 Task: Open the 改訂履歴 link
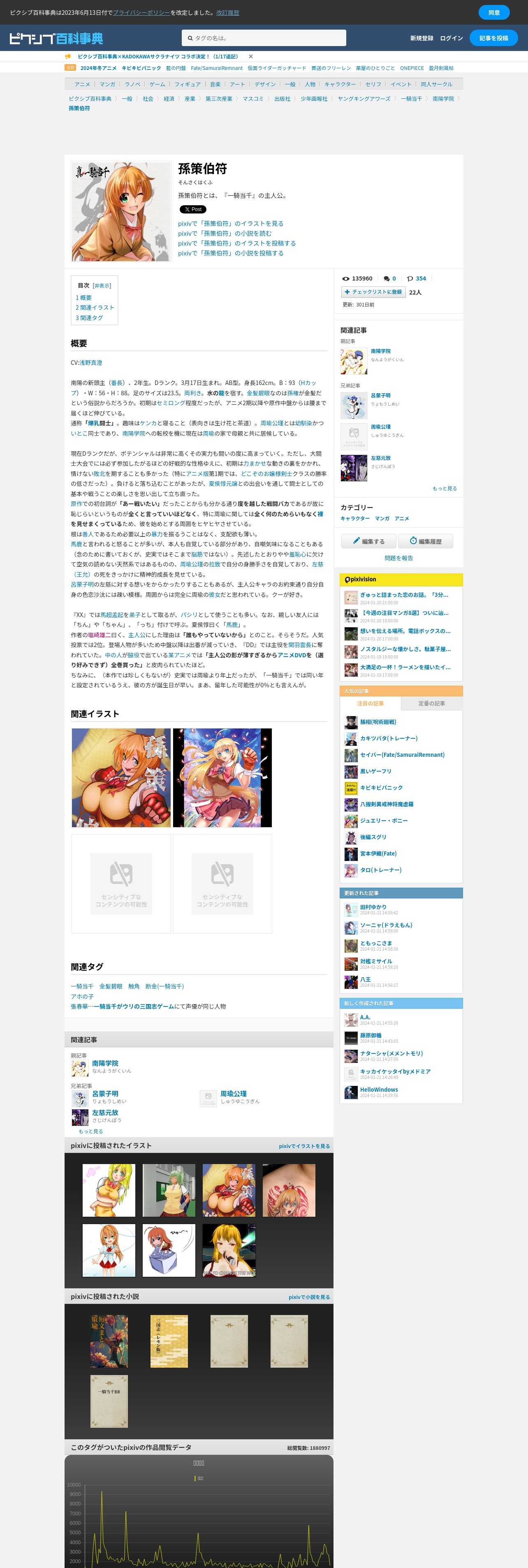point(227,12)
